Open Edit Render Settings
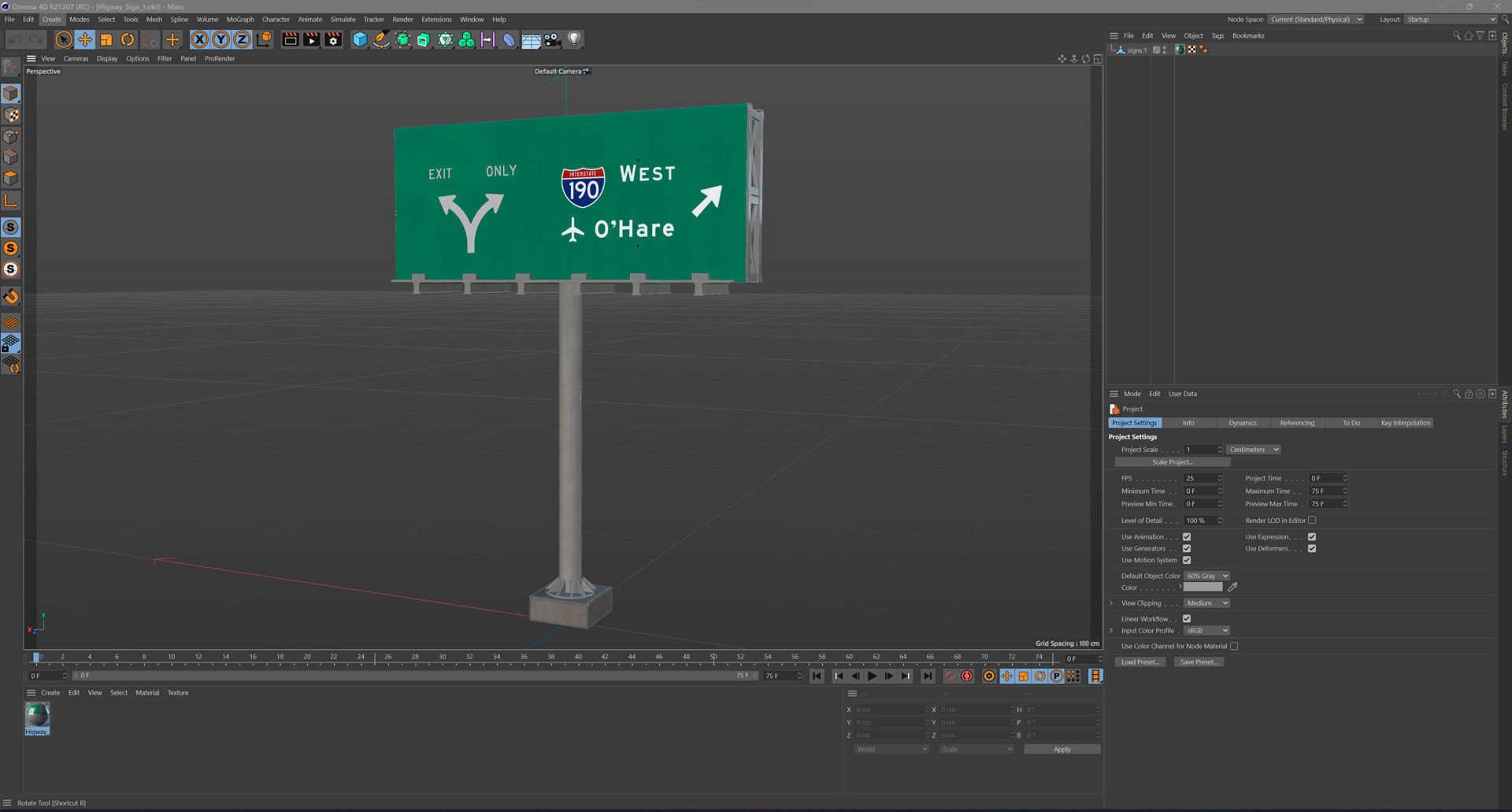This screenshot has height=812, width=1512. 333,39
